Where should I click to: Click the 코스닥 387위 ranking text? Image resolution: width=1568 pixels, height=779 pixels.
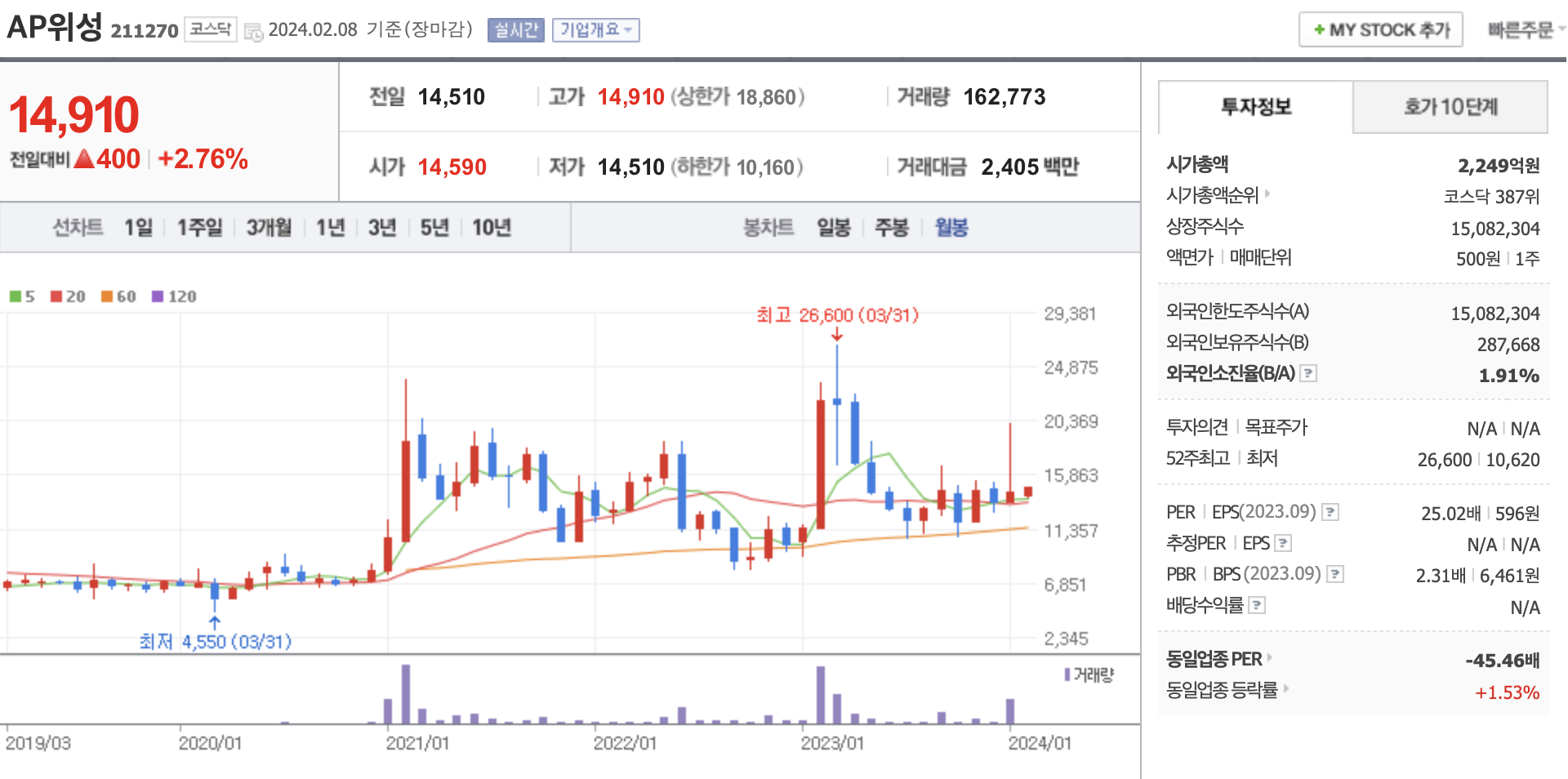click(x=1491, y=197)
